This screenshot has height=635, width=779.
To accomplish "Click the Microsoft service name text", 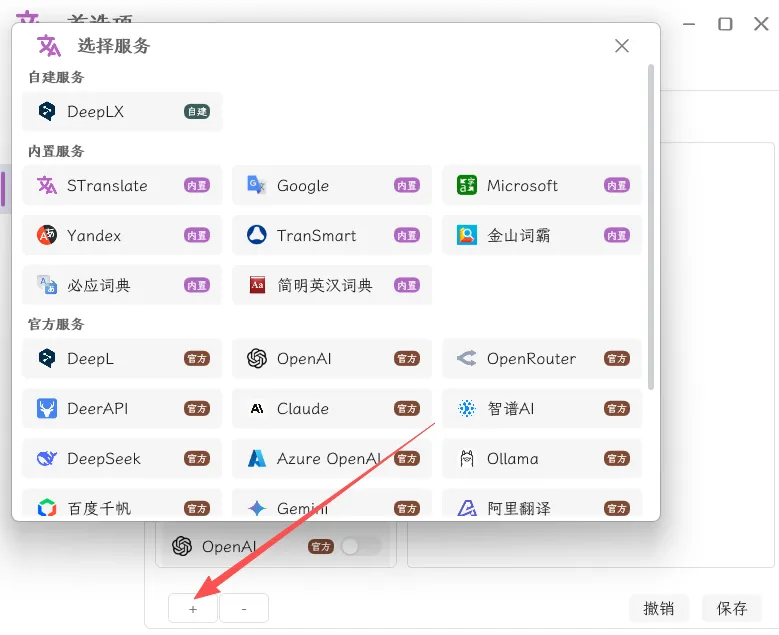I will tap(522, 185).
